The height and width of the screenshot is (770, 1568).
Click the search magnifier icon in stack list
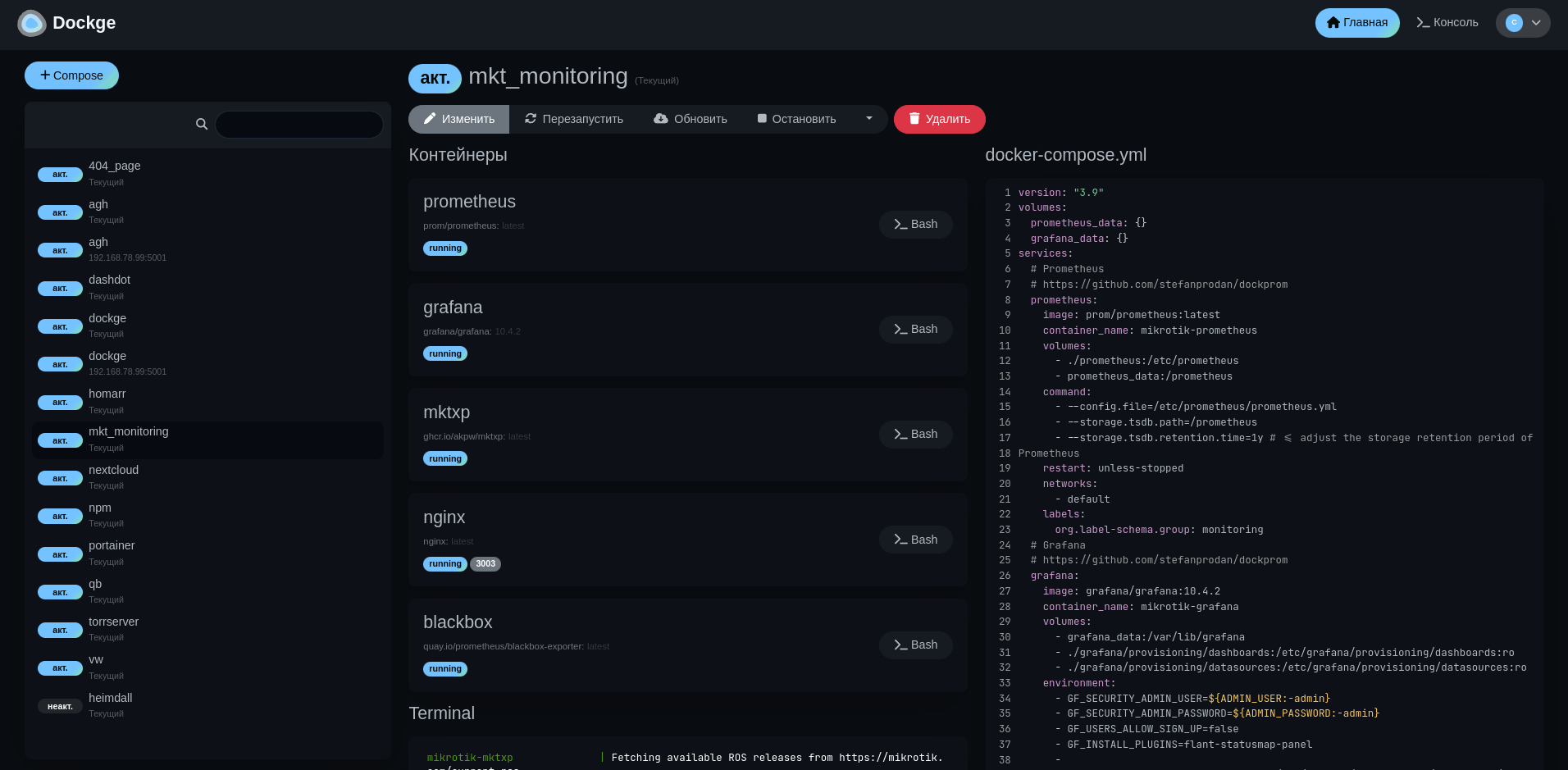point(202,124)
